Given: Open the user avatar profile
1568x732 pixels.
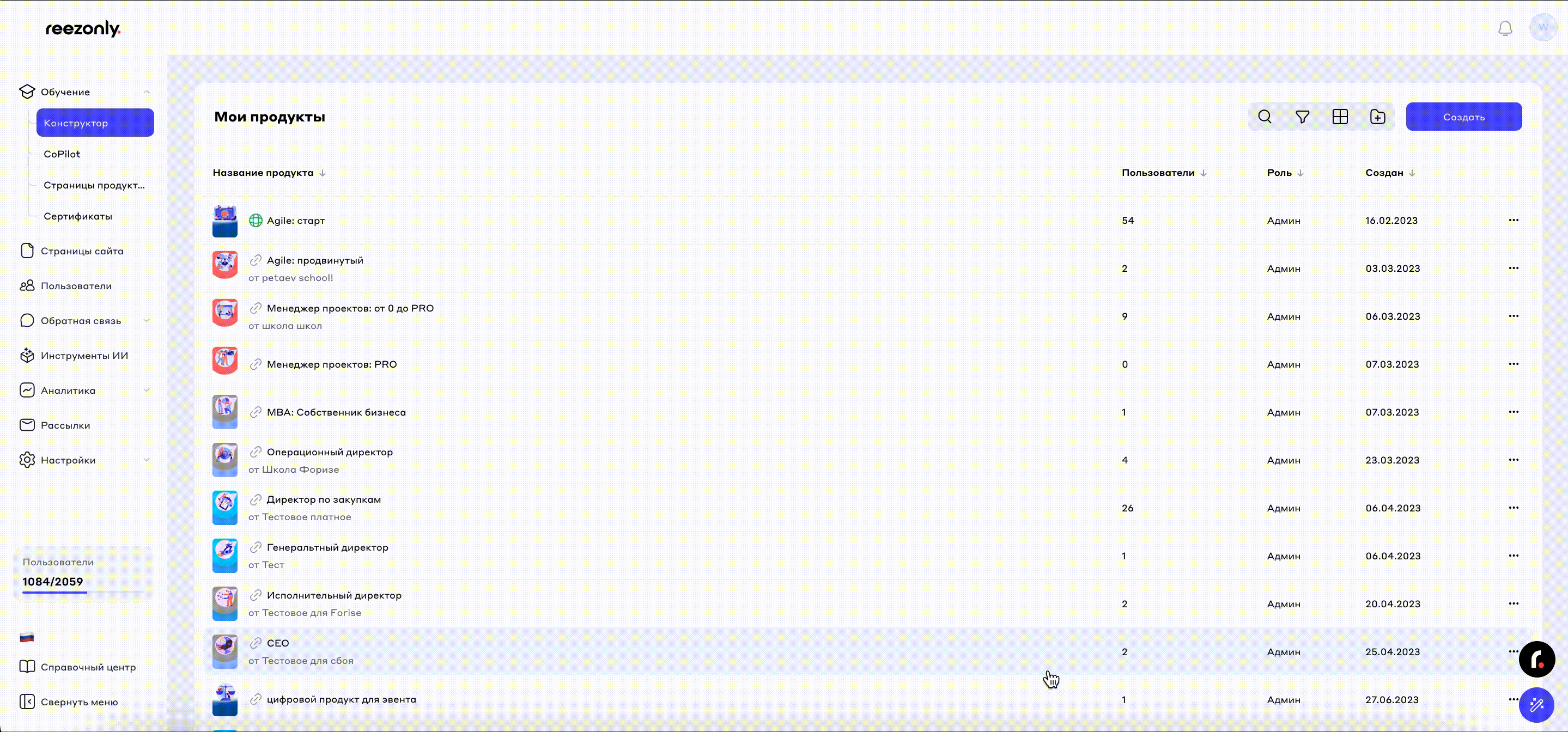Looking at the screenshot, I should (1542, 27).
